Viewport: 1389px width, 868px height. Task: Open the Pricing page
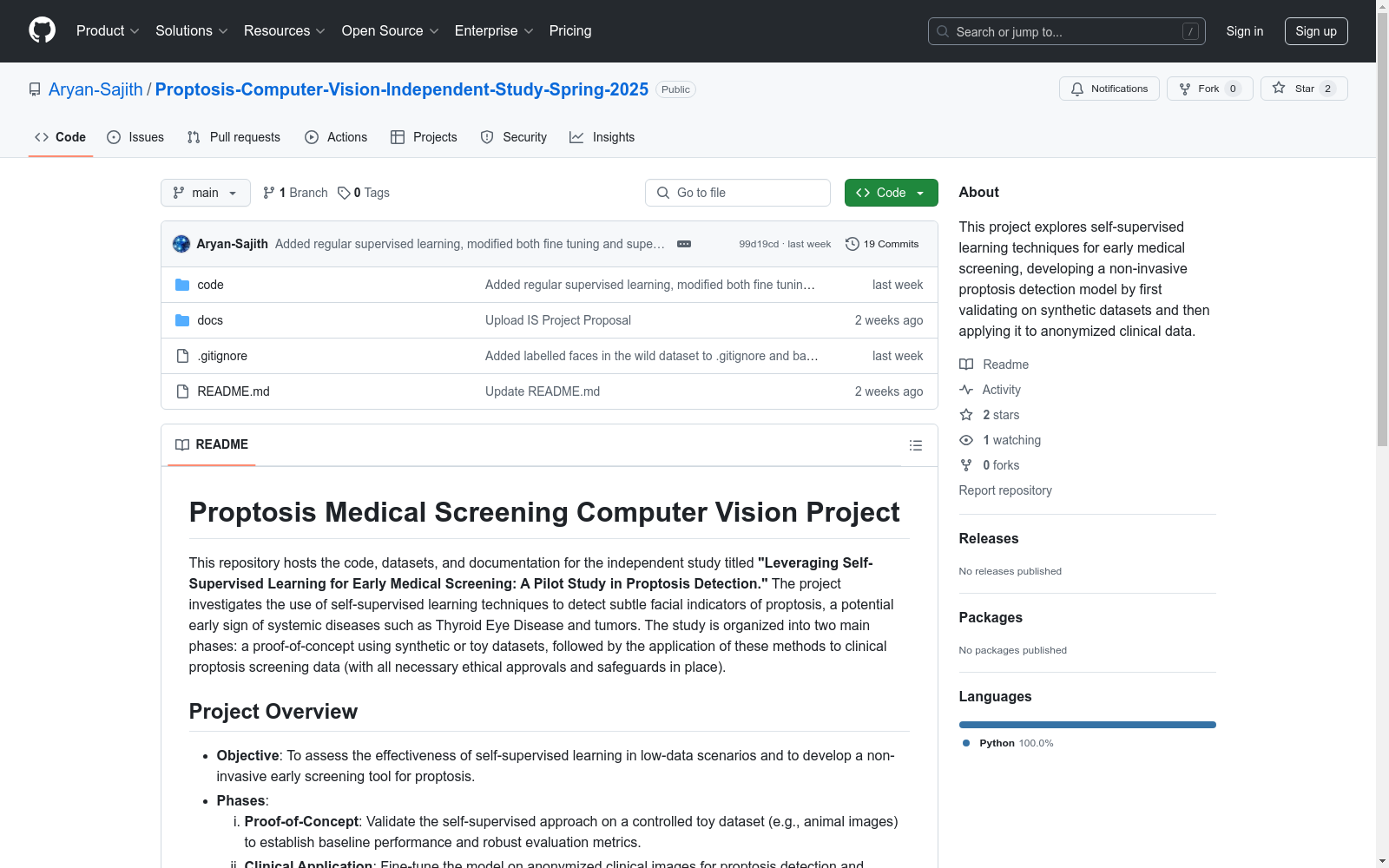pos(570,31)
